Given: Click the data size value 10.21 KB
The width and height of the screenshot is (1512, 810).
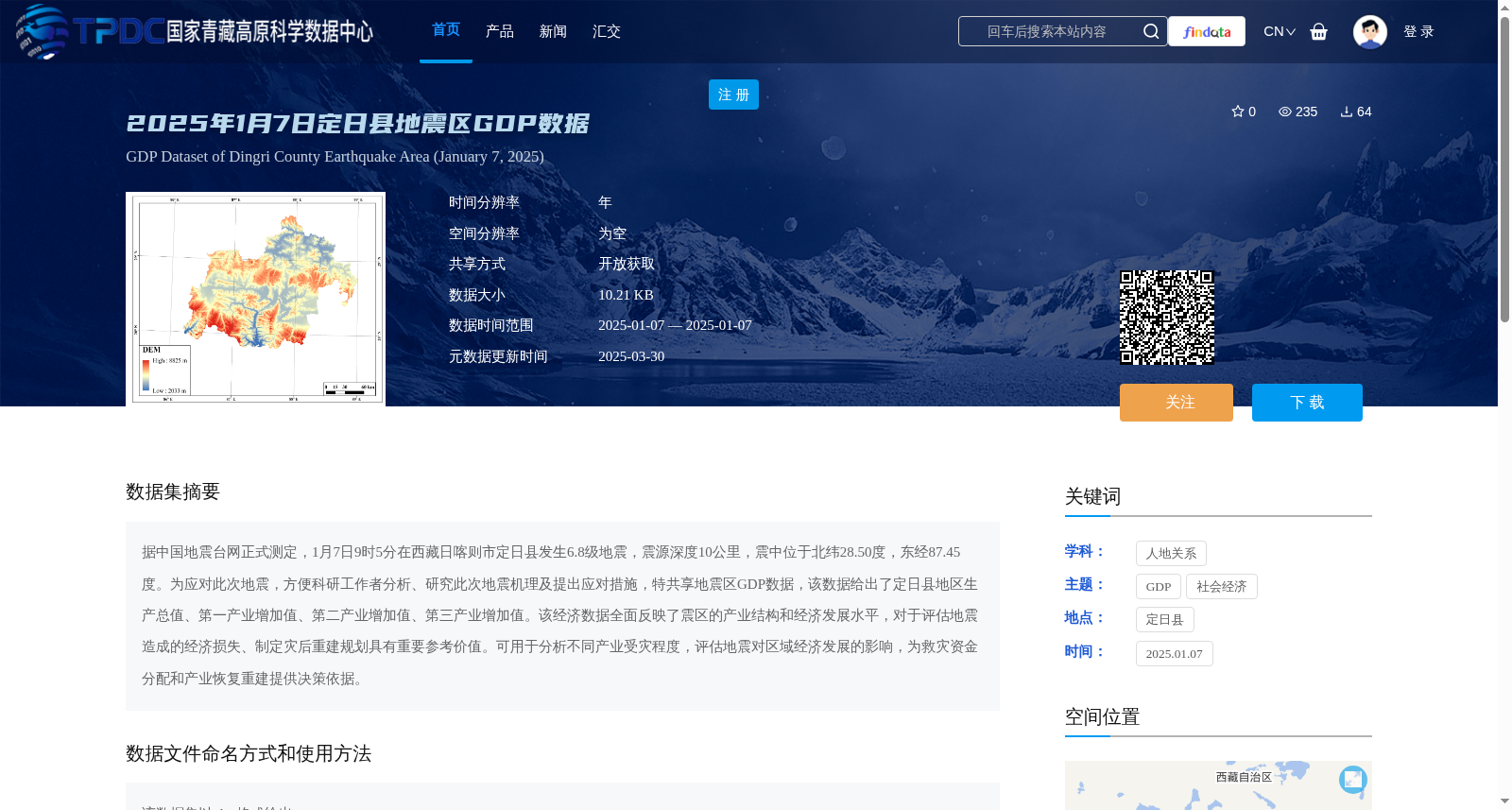Looking at the screenshot, I should point(626,295).
